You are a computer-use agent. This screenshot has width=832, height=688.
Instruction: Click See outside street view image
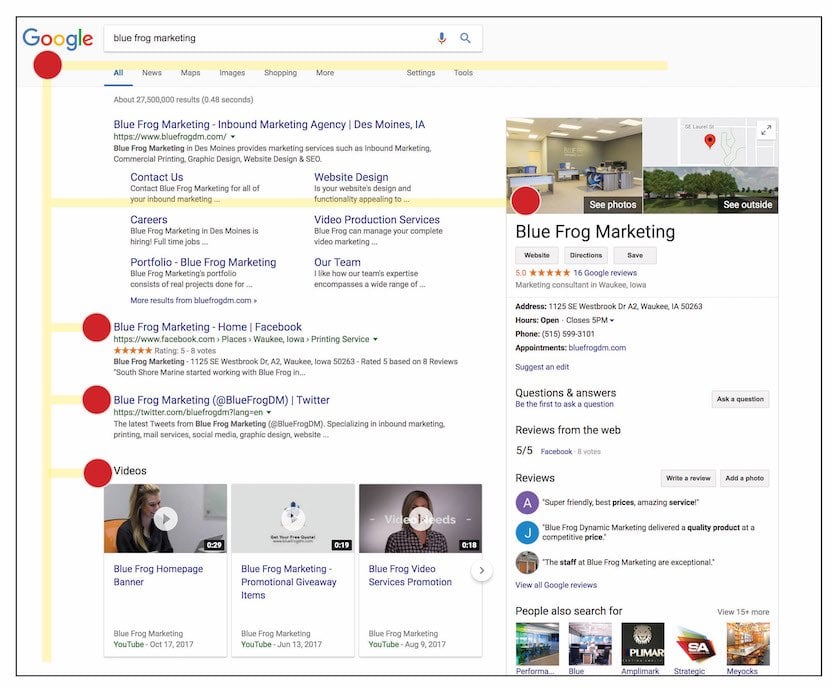747,205
